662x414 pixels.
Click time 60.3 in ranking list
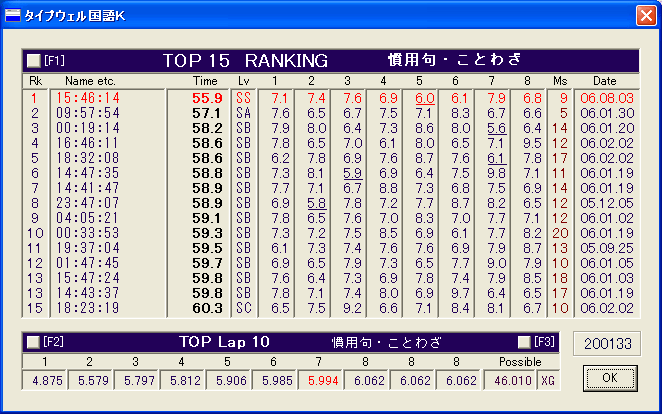207,308
